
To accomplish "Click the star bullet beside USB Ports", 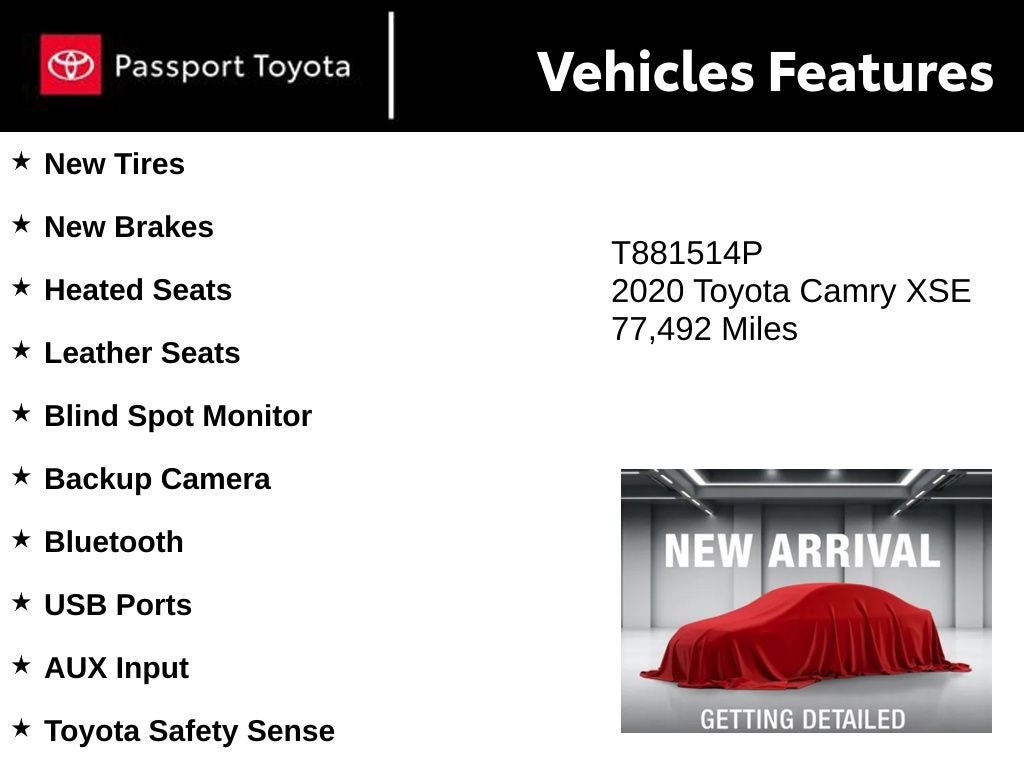I will [21, 602].
